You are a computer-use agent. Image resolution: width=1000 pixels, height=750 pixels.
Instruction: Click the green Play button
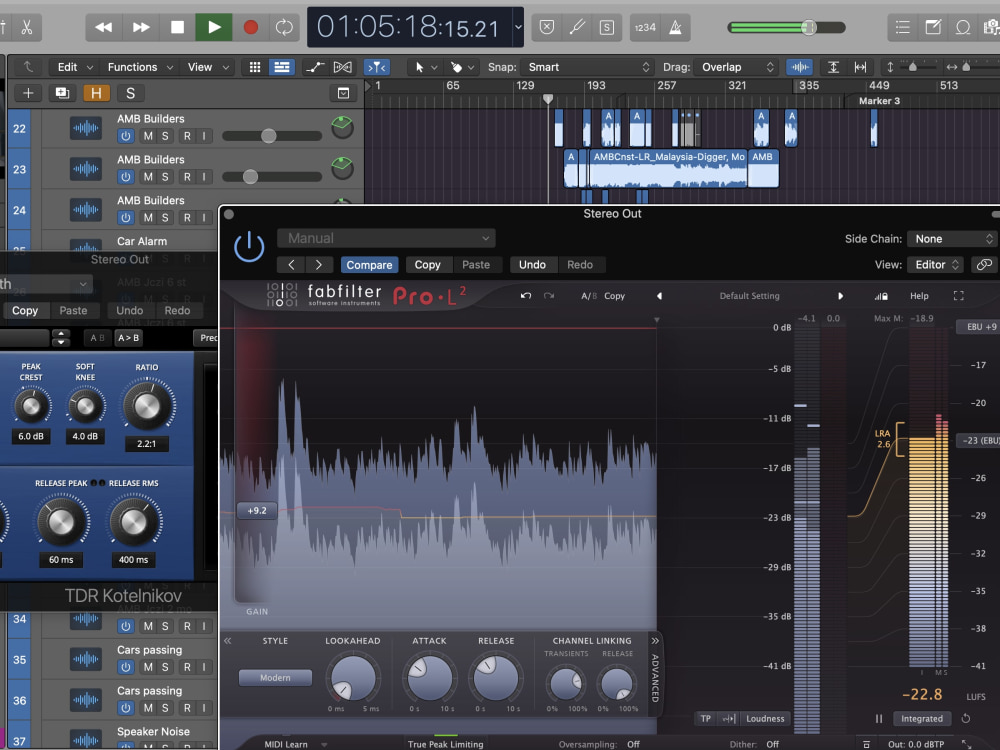(214, 27)
